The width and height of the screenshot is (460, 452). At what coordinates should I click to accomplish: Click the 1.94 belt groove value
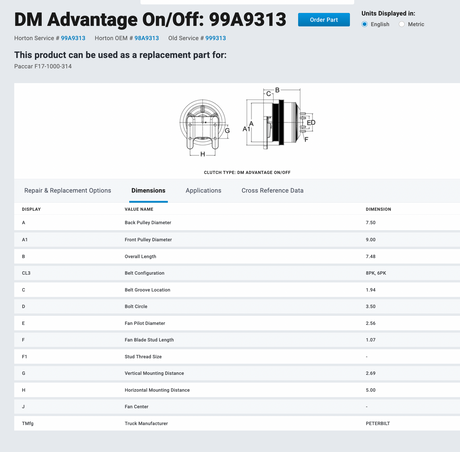click(x=371, y=290)
